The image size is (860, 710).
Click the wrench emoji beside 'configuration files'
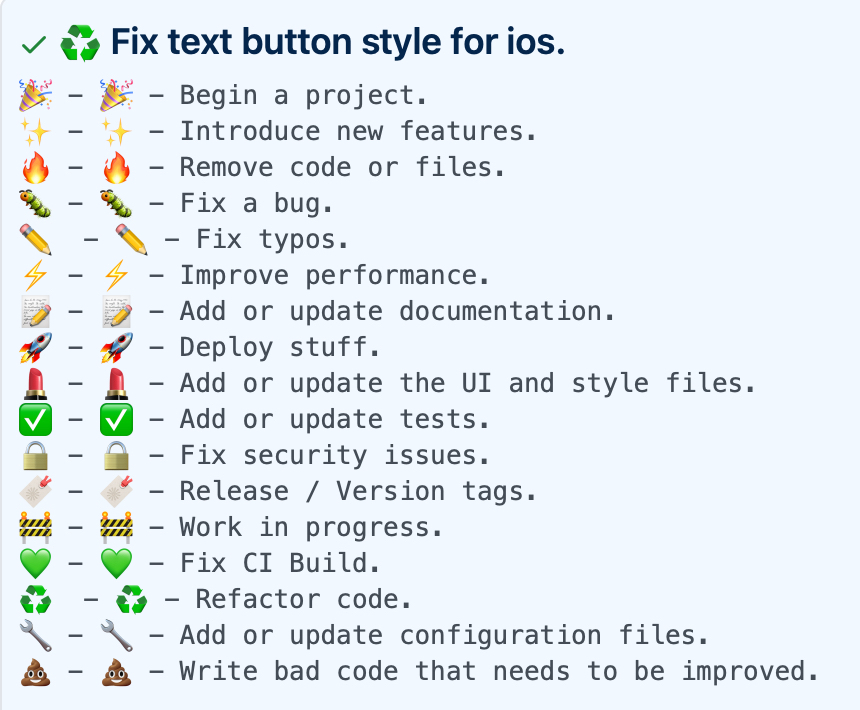[x=116, y=635]
